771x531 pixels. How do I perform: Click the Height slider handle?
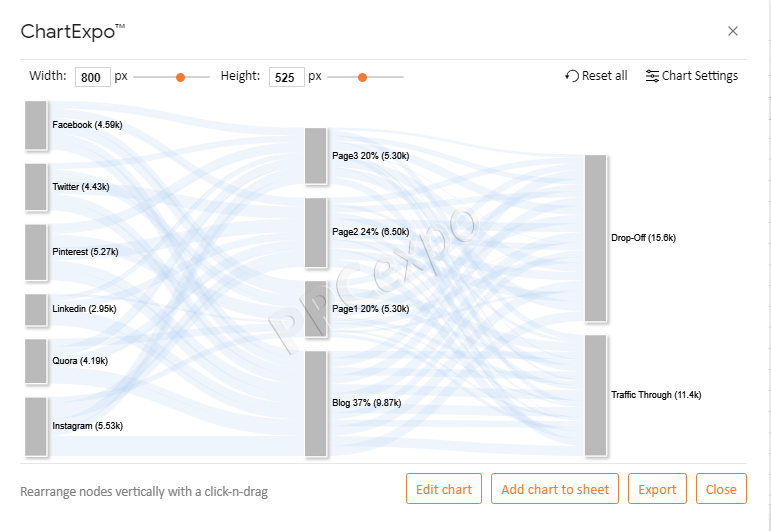click(362, 77)
